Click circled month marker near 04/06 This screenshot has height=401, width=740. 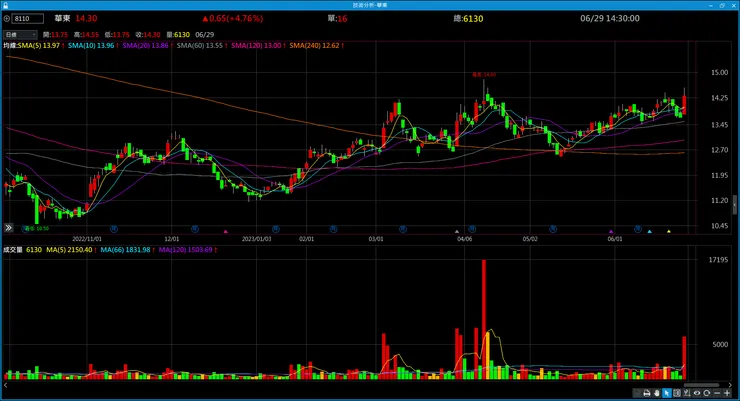pyautogui.click(x=472, y=229)
